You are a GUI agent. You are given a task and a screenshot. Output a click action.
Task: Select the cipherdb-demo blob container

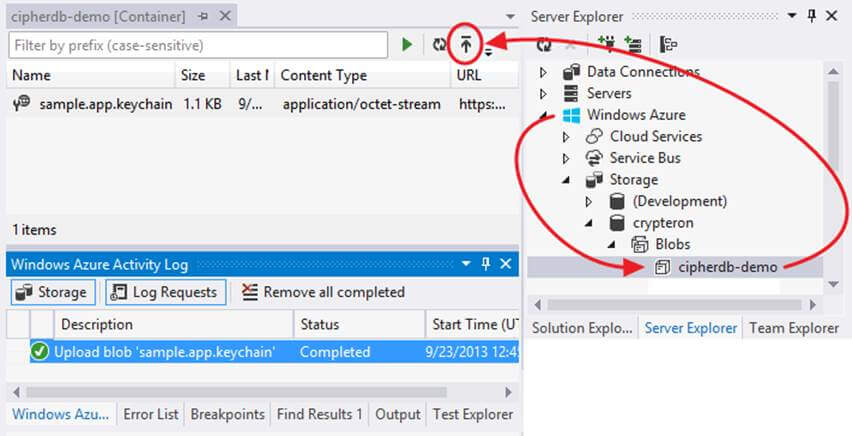click(727, 267)
